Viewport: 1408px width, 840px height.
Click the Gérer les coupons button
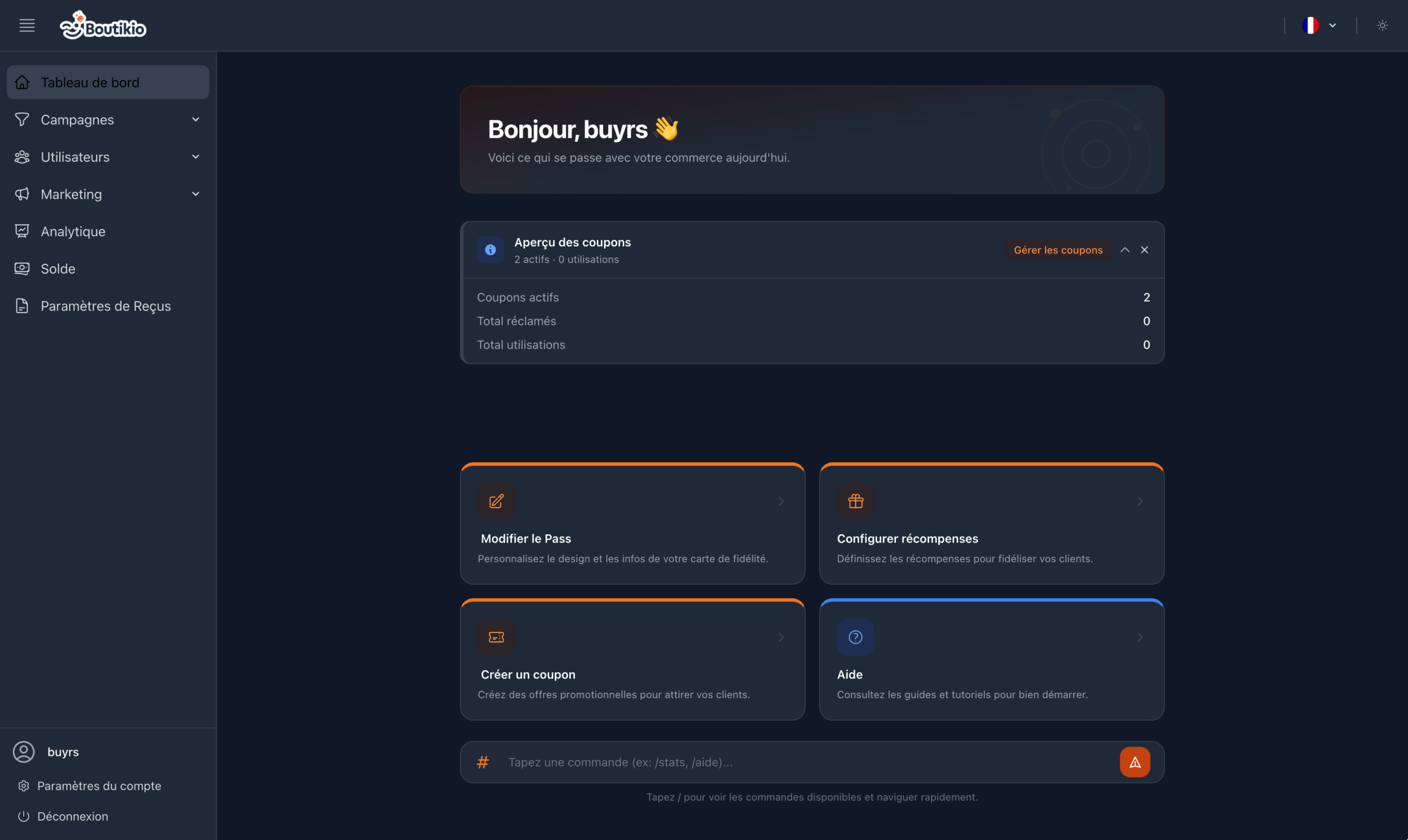click(x=1058, y=250)
